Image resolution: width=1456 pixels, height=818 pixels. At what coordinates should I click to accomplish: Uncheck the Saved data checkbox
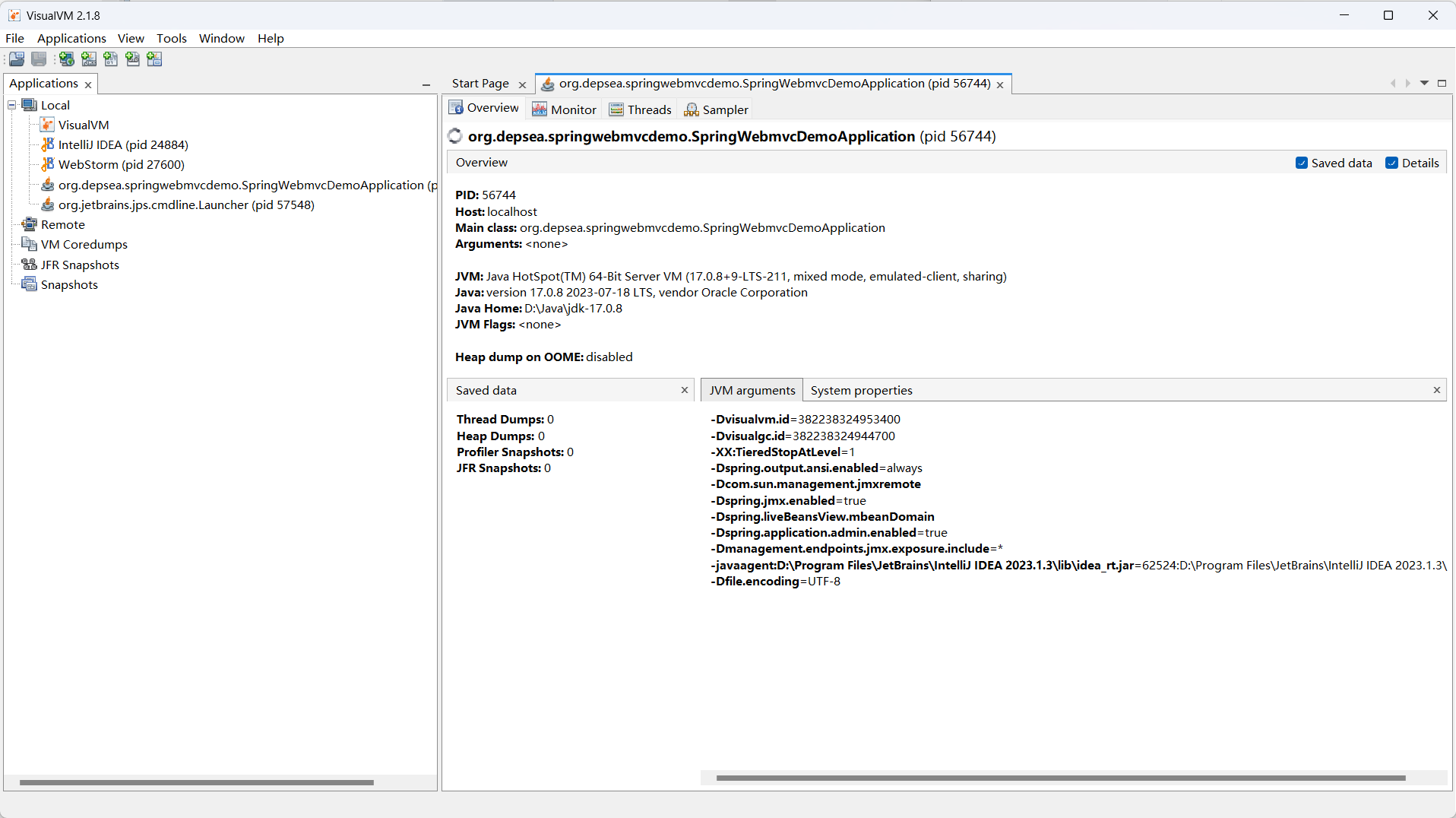pyautogui.click(x=1302, y=163)
